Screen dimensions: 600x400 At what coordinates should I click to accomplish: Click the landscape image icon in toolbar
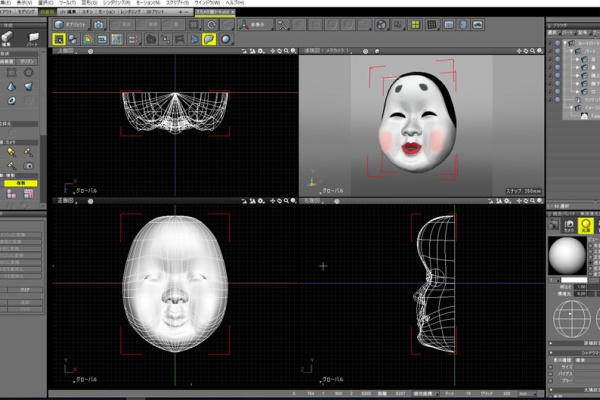pos(478,25)
